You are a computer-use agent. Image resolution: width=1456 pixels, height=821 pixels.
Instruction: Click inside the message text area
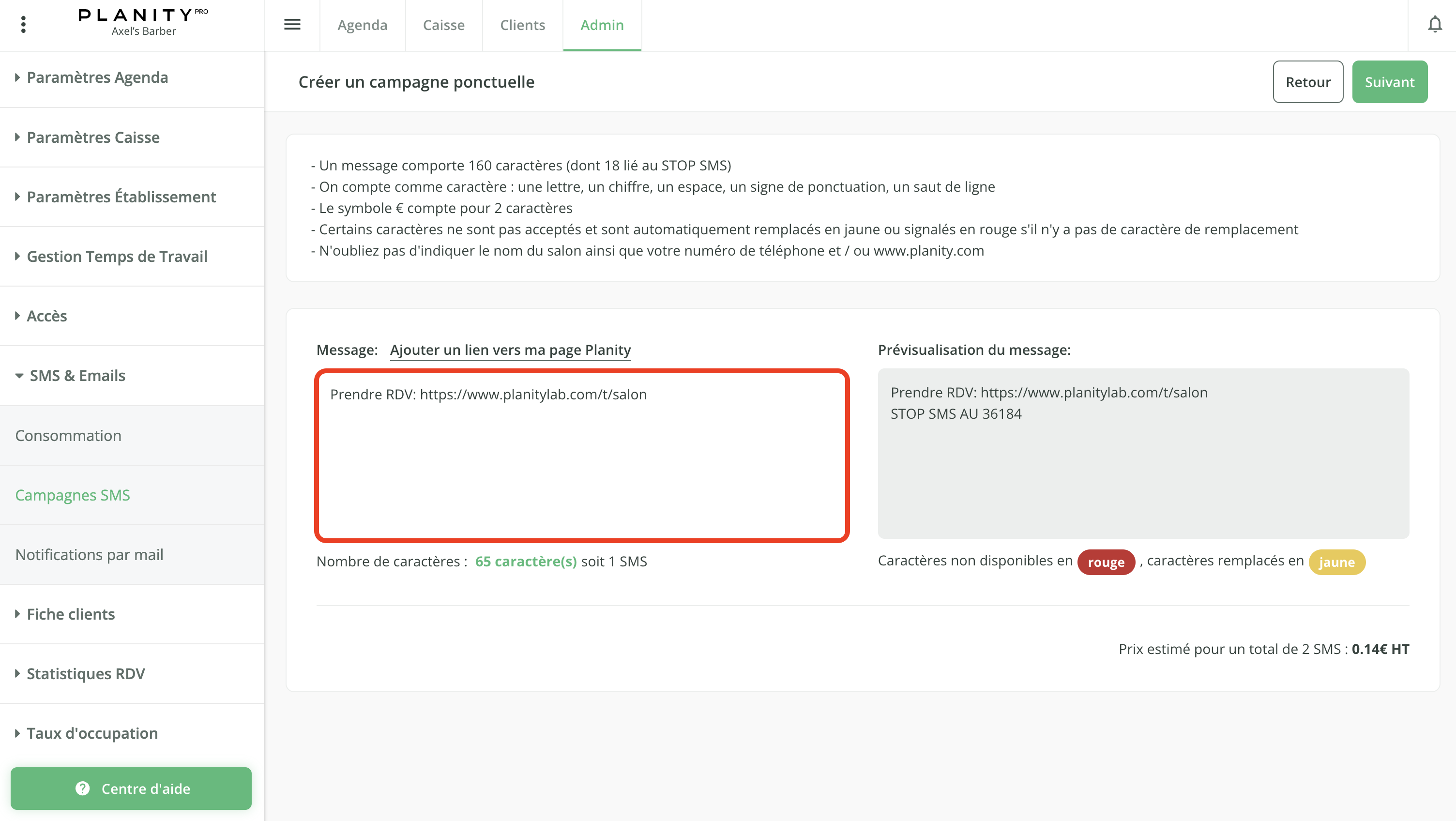[581, 455]
